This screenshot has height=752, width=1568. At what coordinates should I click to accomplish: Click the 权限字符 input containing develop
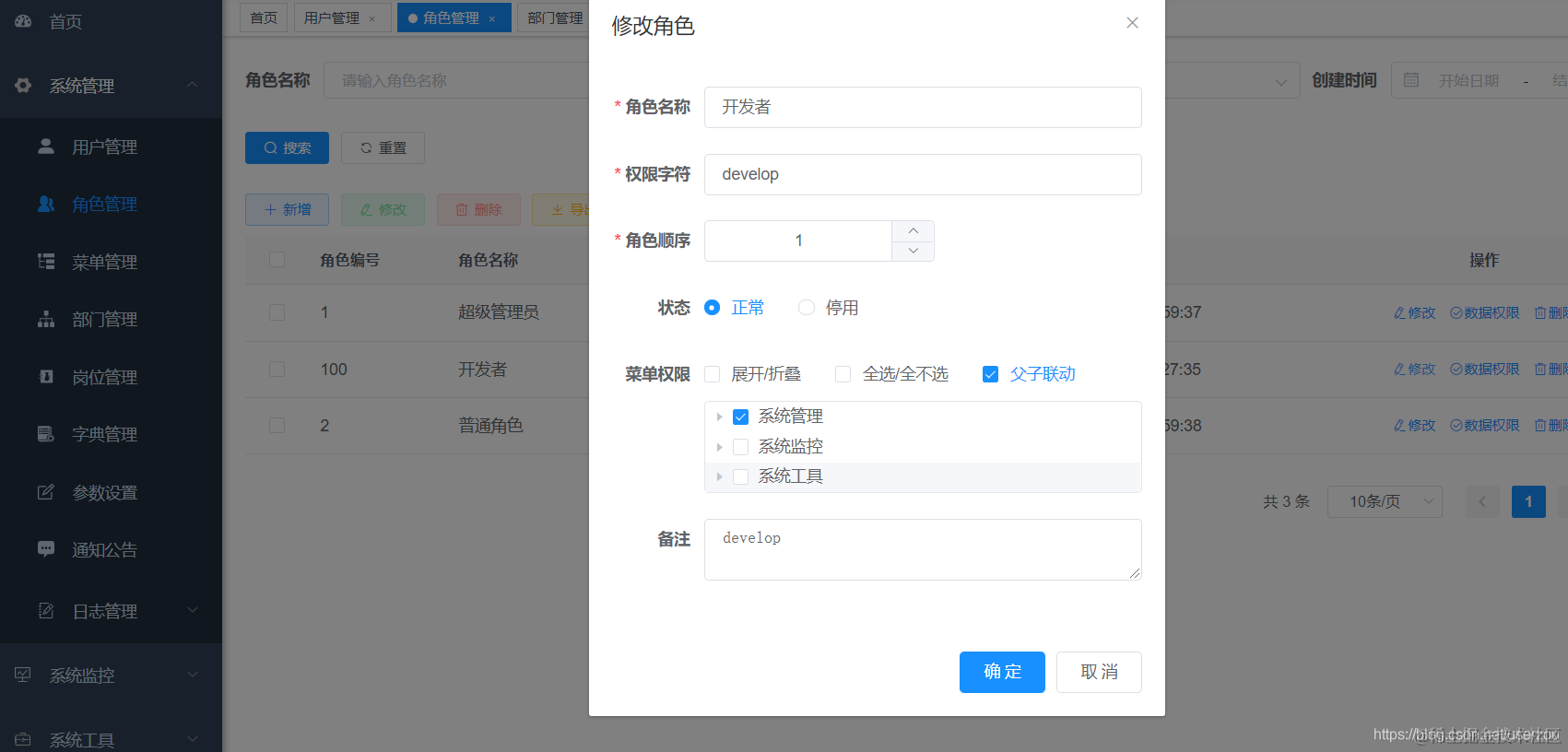pyautogui.click(x=923, y=174)
